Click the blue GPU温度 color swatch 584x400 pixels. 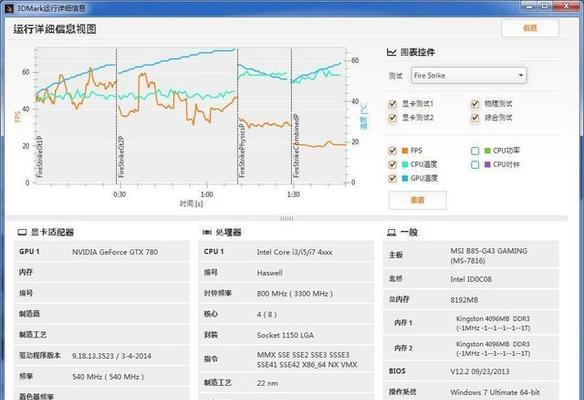[x=405, y=178]
